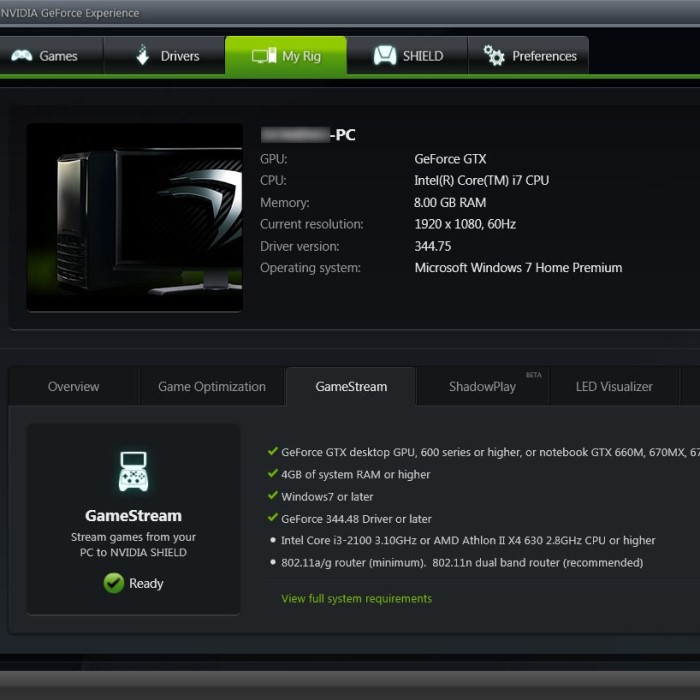The image size is (700, 700).
Task: Click the green Ready checkmark icon
Action: click(x=114, y=583)
